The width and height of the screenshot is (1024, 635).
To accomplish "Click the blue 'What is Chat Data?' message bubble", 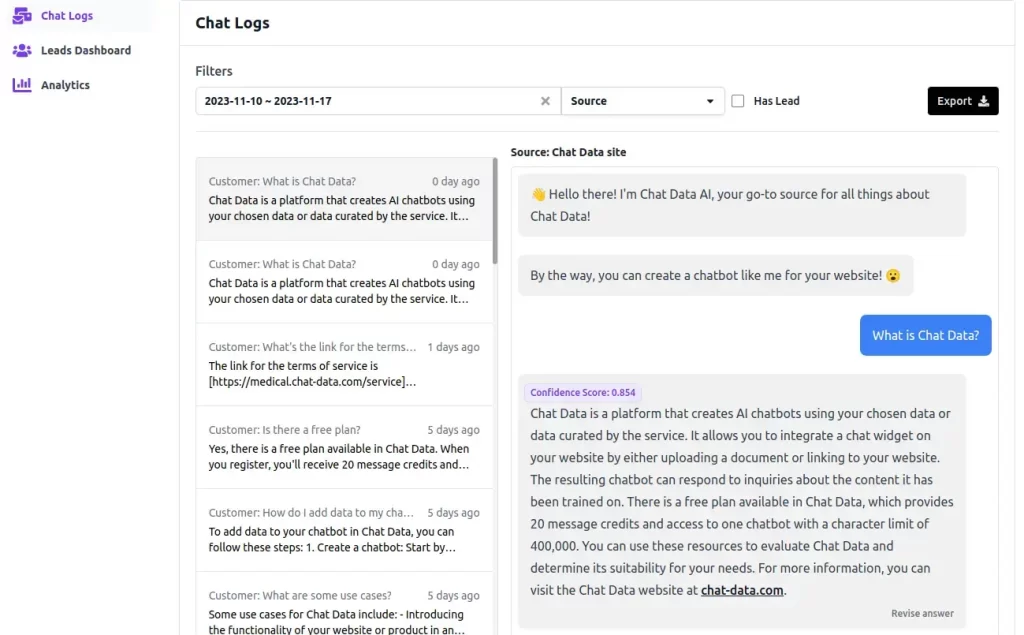I will [925, 336].
